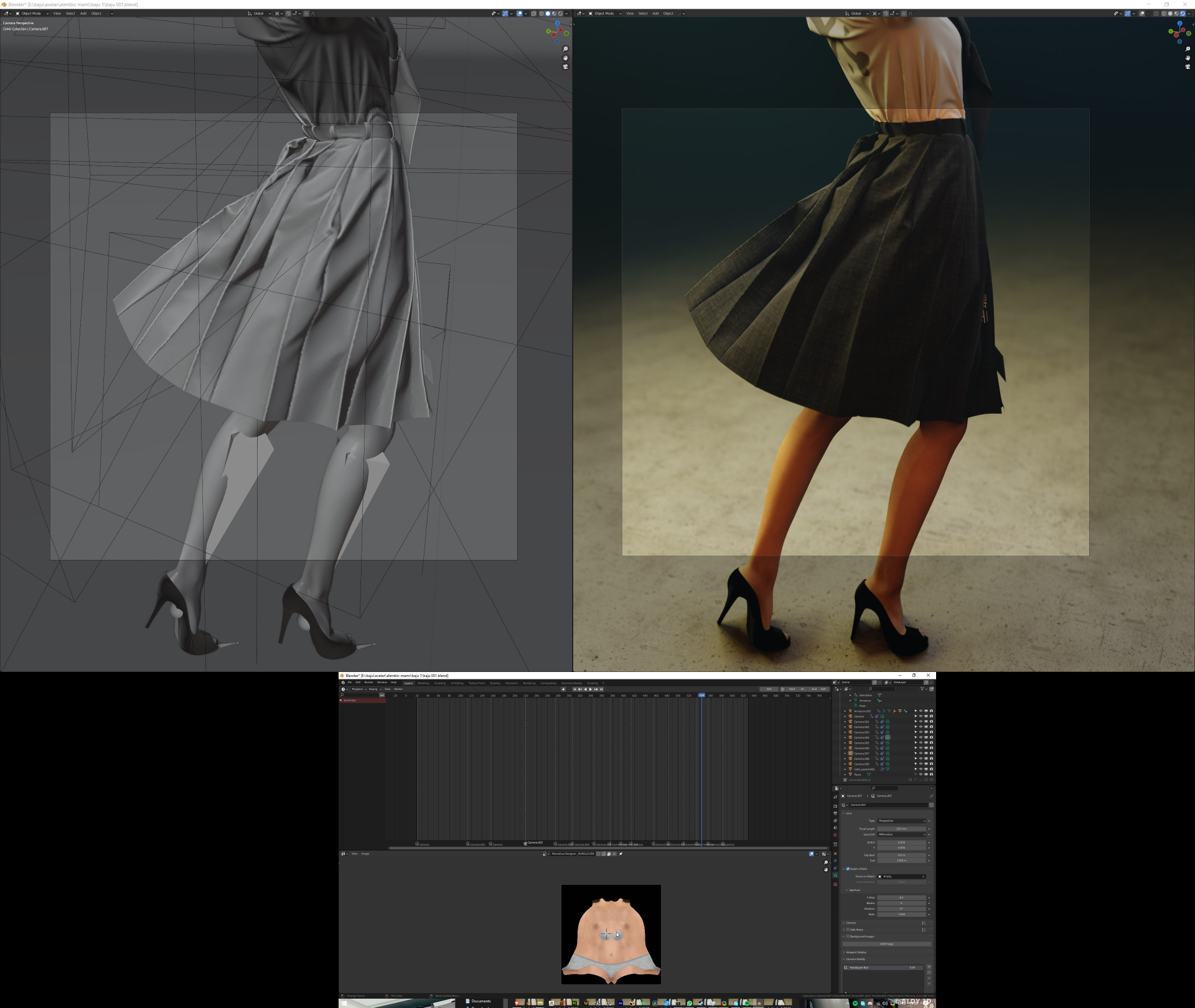Image resolution: width=1195 pixels, height=1008 pixels.
Task: Select Camera.009 in the outliner
Action: 862,764
